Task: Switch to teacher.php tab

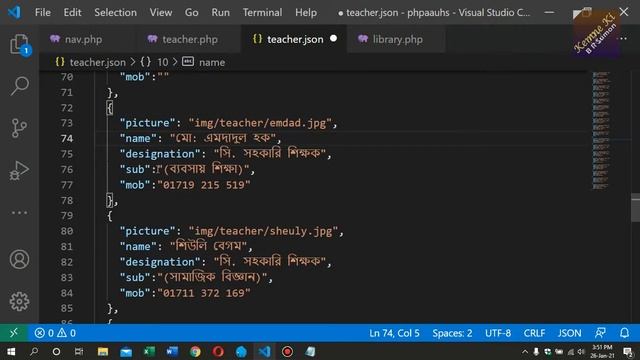Action: click(x=188, y=39)
